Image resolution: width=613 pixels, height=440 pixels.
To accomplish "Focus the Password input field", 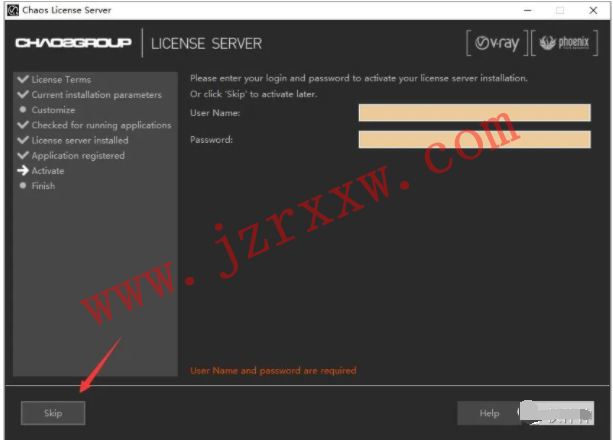I will tap(475, 140).
